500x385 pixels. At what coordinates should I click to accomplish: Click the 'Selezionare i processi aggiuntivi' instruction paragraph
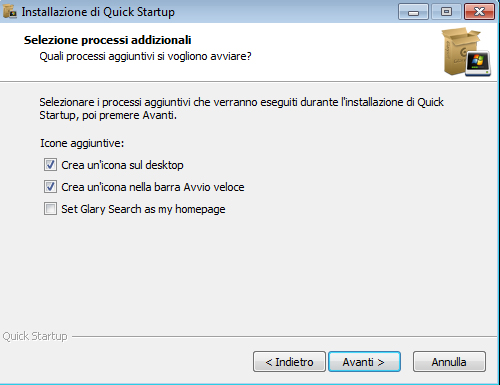[x=241, y=109]
